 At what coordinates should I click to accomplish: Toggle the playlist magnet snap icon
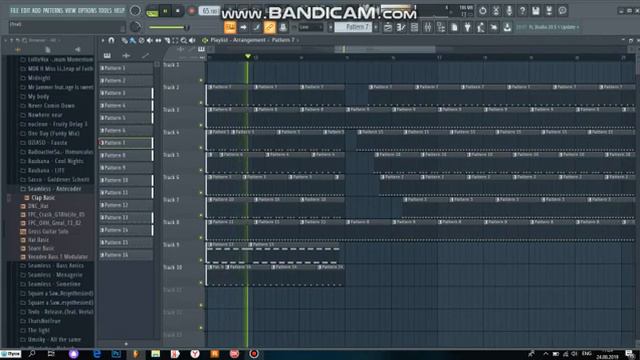111,40
